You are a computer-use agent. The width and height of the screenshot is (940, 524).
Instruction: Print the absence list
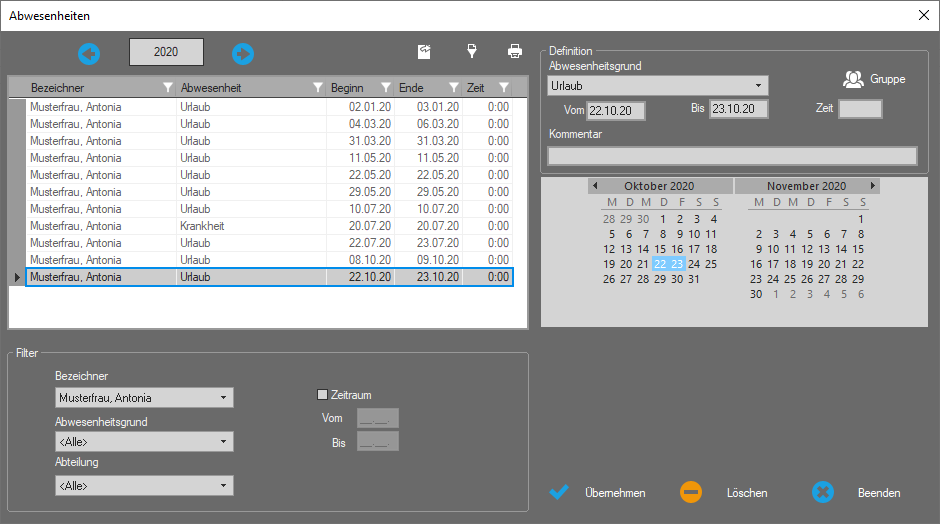[x=514, y=51]
